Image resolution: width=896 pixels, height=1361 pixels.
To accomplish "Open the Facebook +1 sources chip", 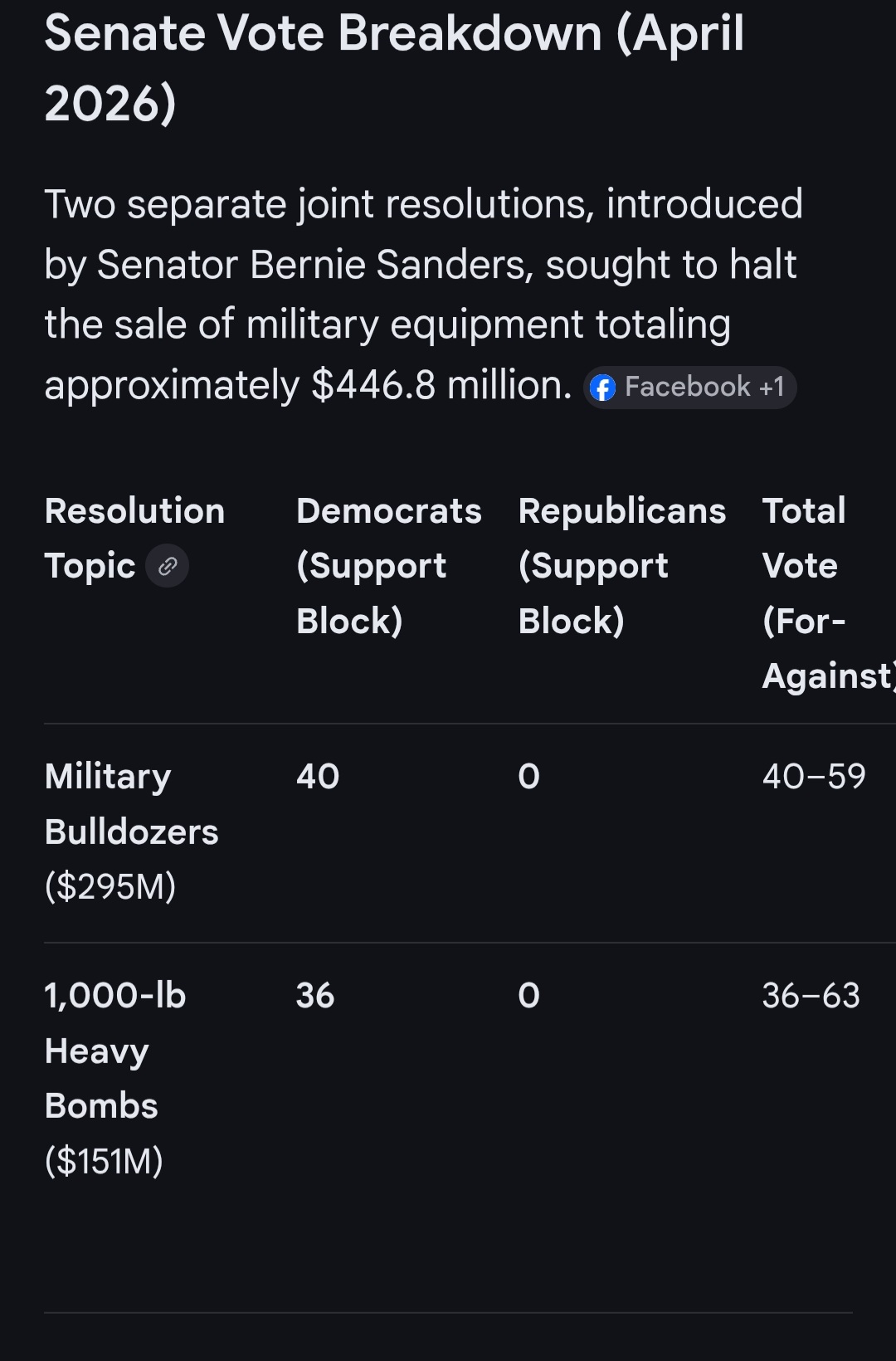I will (690, 388).
